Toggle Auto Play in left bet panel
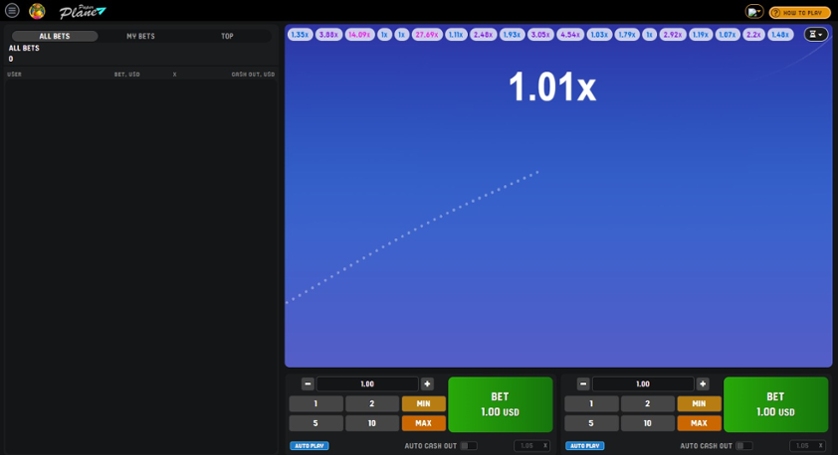Viewport: 838px width, 455px height. (309, 446)
